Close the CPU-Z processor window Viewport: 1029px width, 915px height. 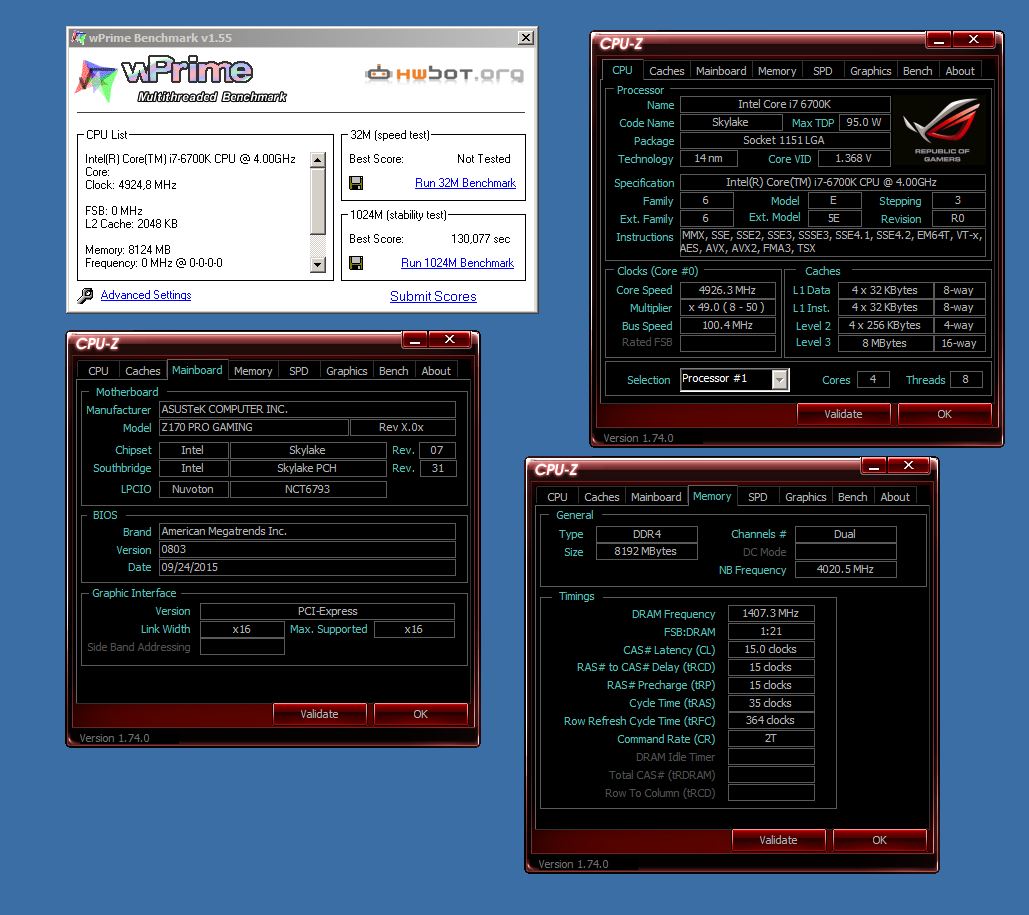pos(974,41)
